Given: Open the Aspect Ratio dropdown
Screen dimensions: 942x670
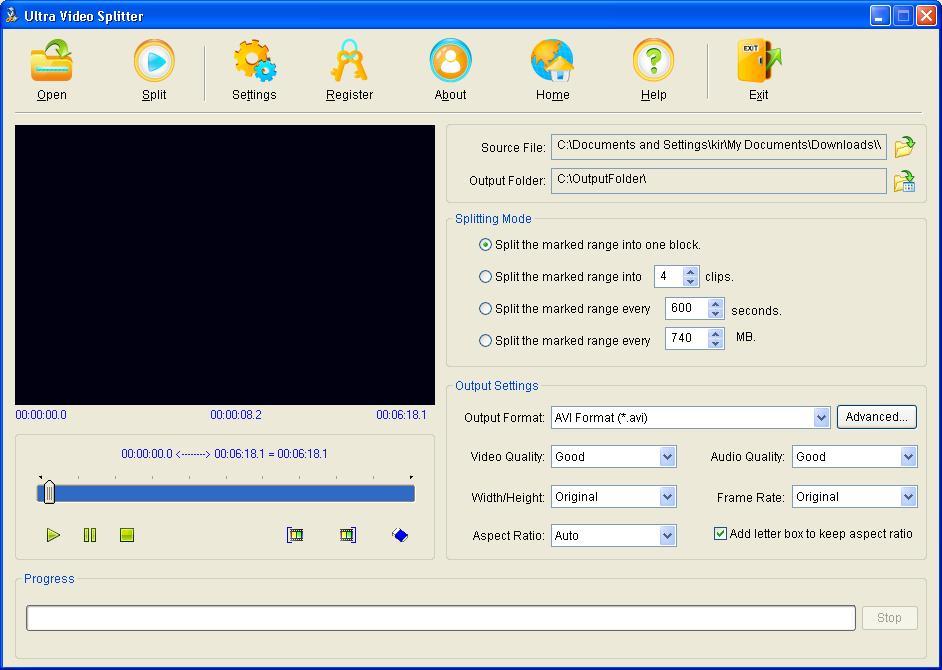Looking at the screenshot, I should [x=668, y=535].
